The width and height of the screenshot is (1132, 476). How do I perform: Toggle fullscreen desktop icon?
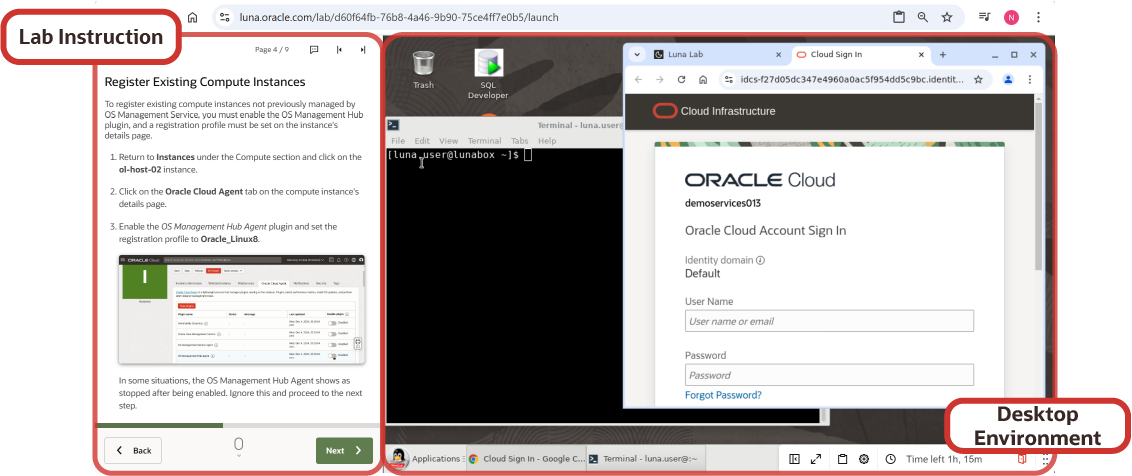click(816, 459)
